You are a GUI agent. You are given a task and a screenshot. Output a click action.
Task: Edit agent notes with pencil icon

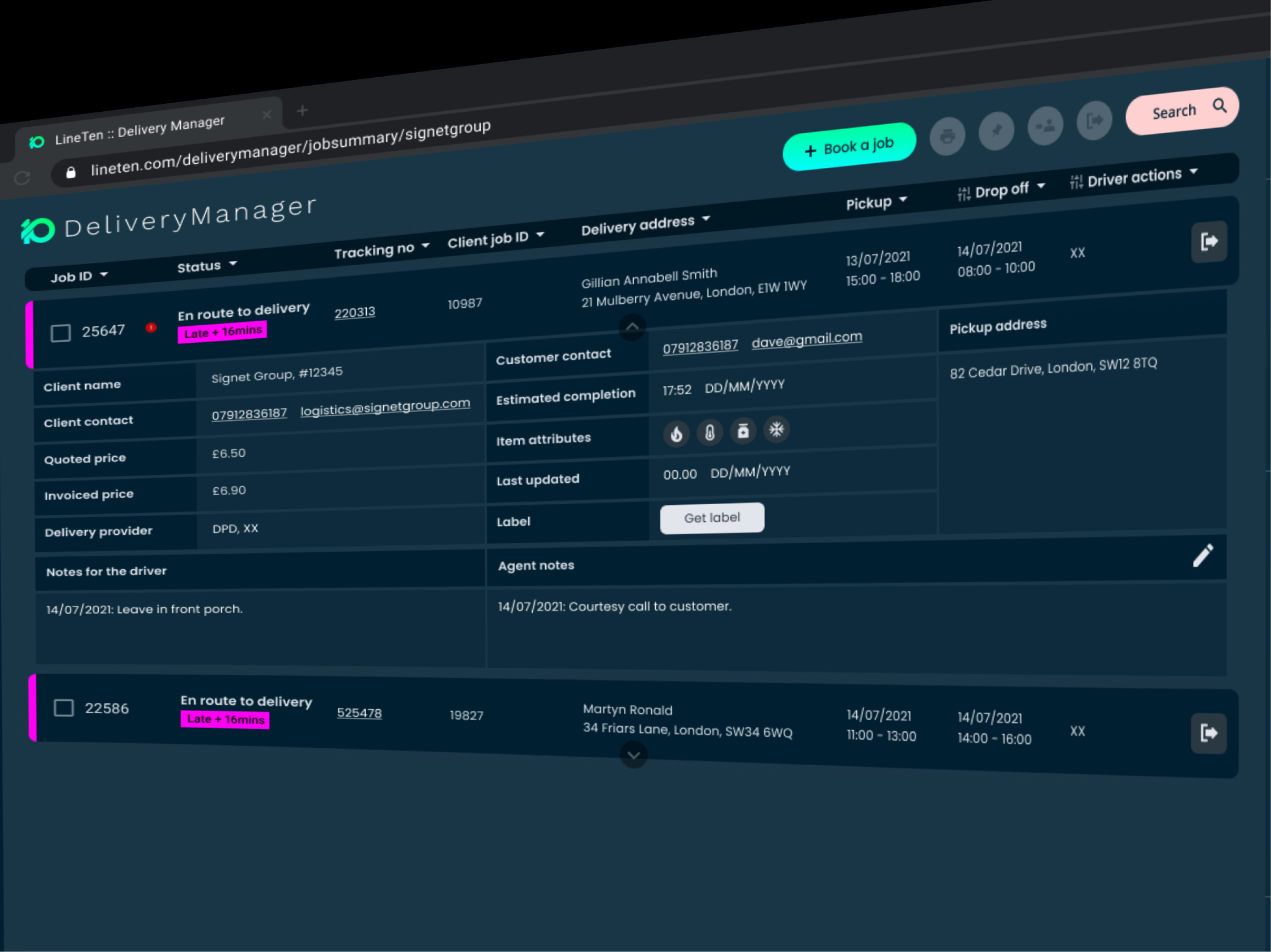click(x=1203, y=555)
